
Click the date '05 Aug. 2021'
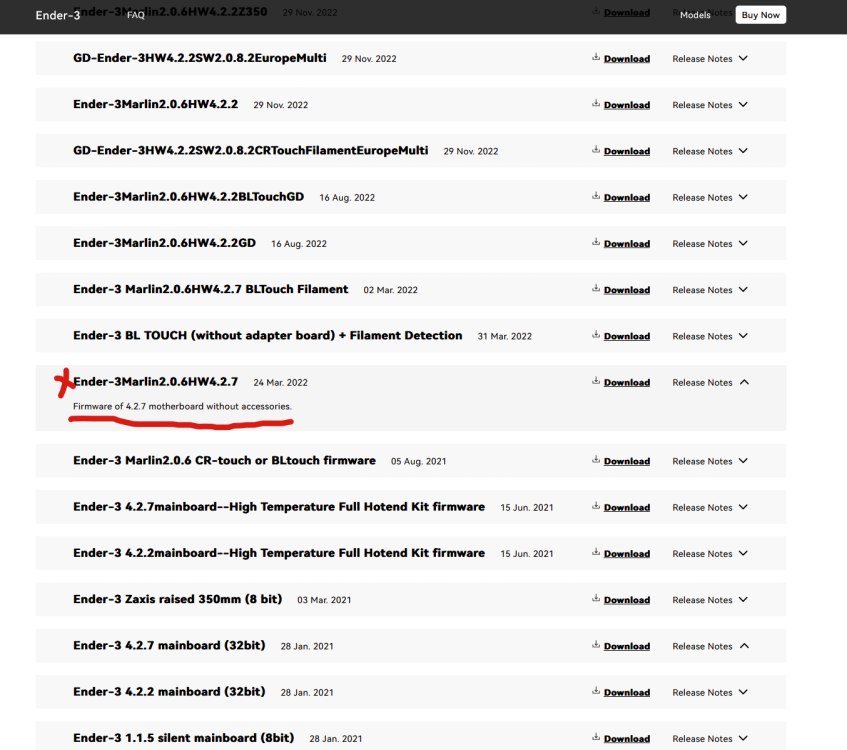(x=419, y=461)
